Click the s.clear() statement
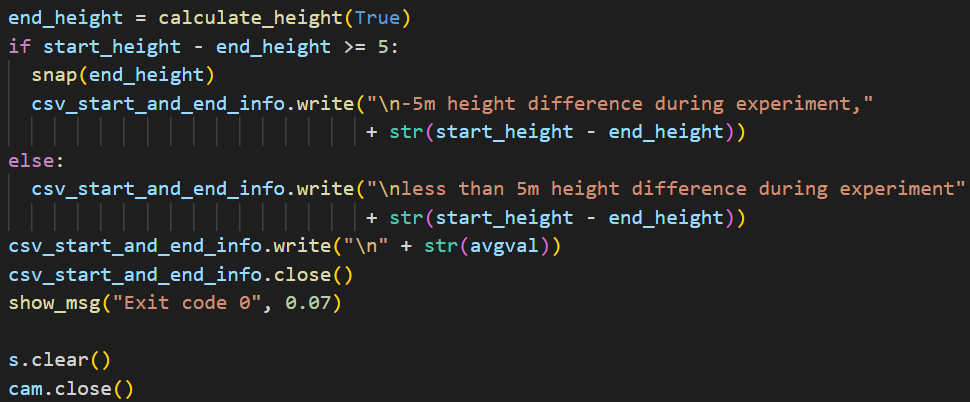Screen dimensions: 970x402 (60, 359)
